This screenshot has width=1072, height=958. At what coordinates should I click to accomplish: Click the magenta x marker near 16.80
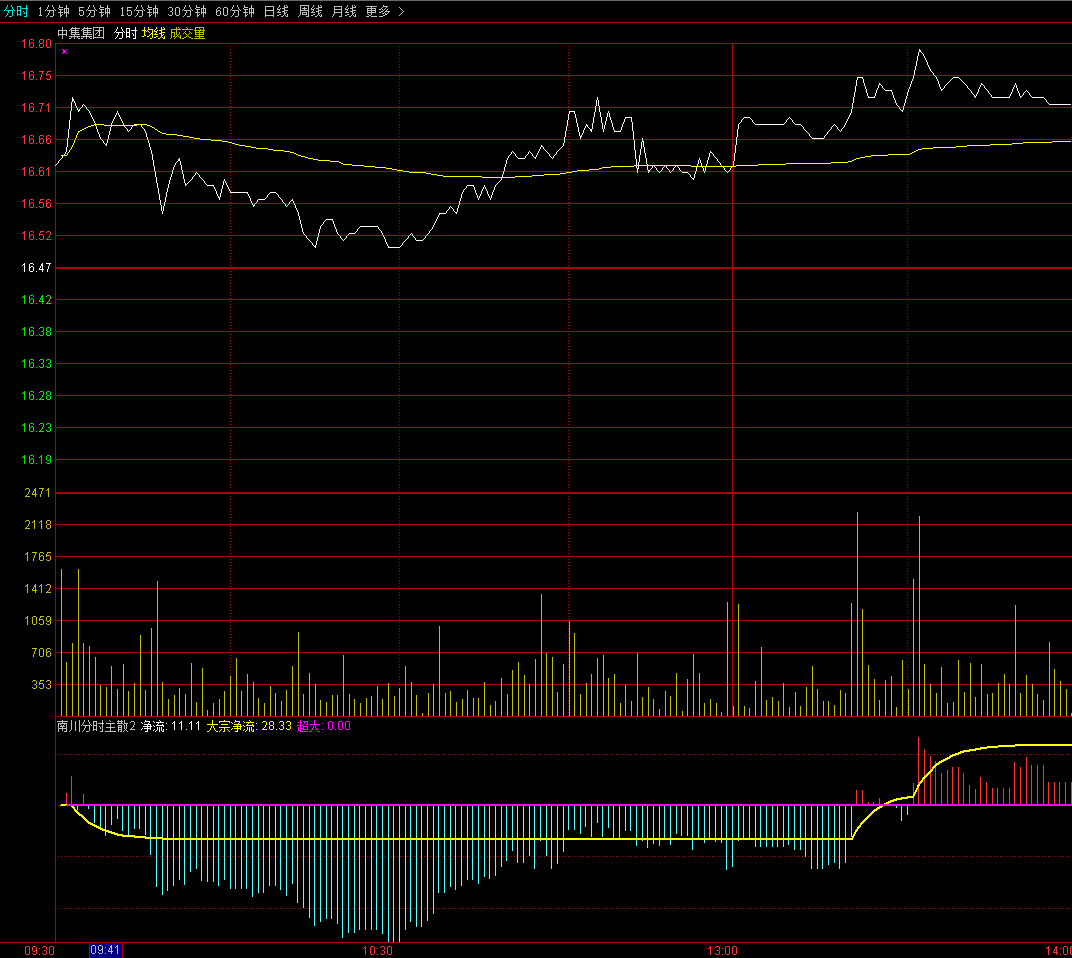(x=64, y=51)
